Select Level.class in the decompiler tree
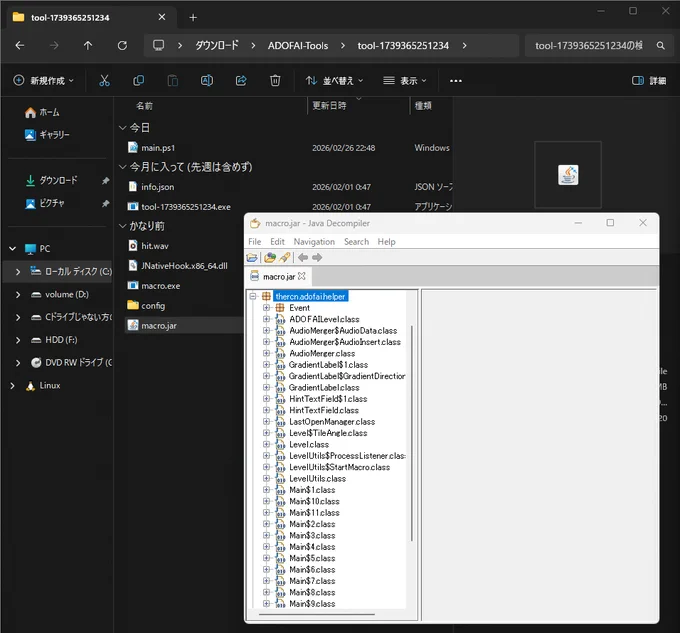Screen dimensions: 680x633 [309, 444]
